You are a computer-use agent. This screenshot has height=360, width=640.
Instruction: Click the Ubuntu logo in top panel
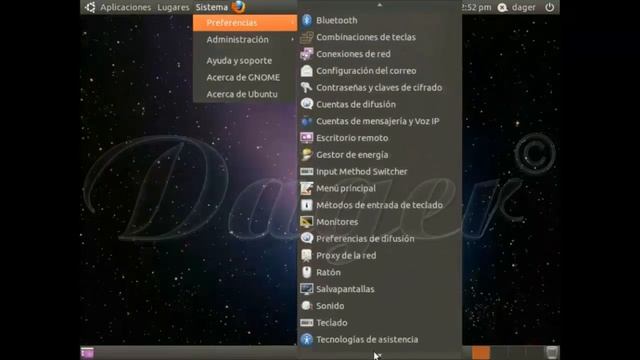pyautogui.click(x=90, y=7)
